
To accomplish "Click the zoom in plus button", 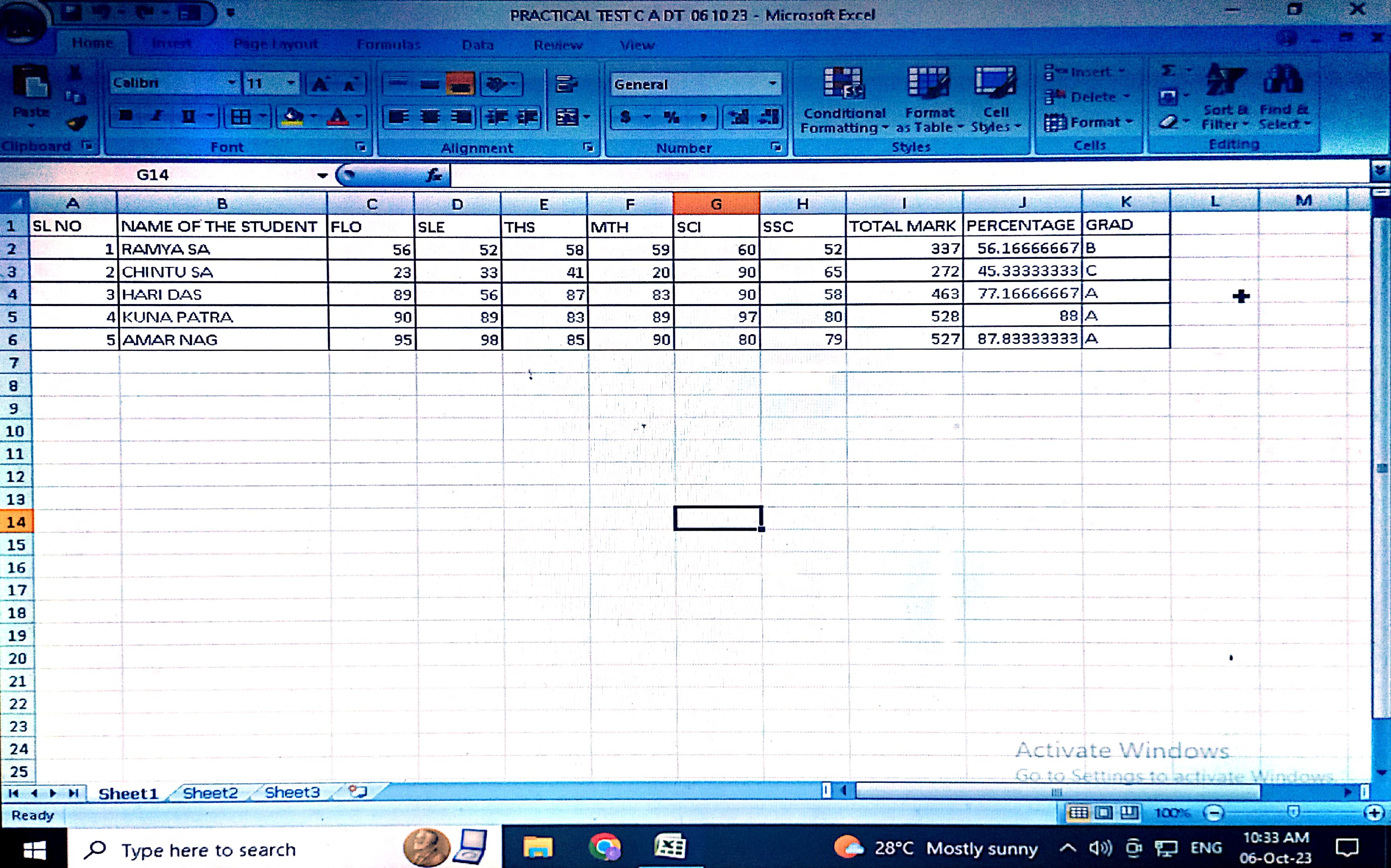I will (x=1374, y=812).
